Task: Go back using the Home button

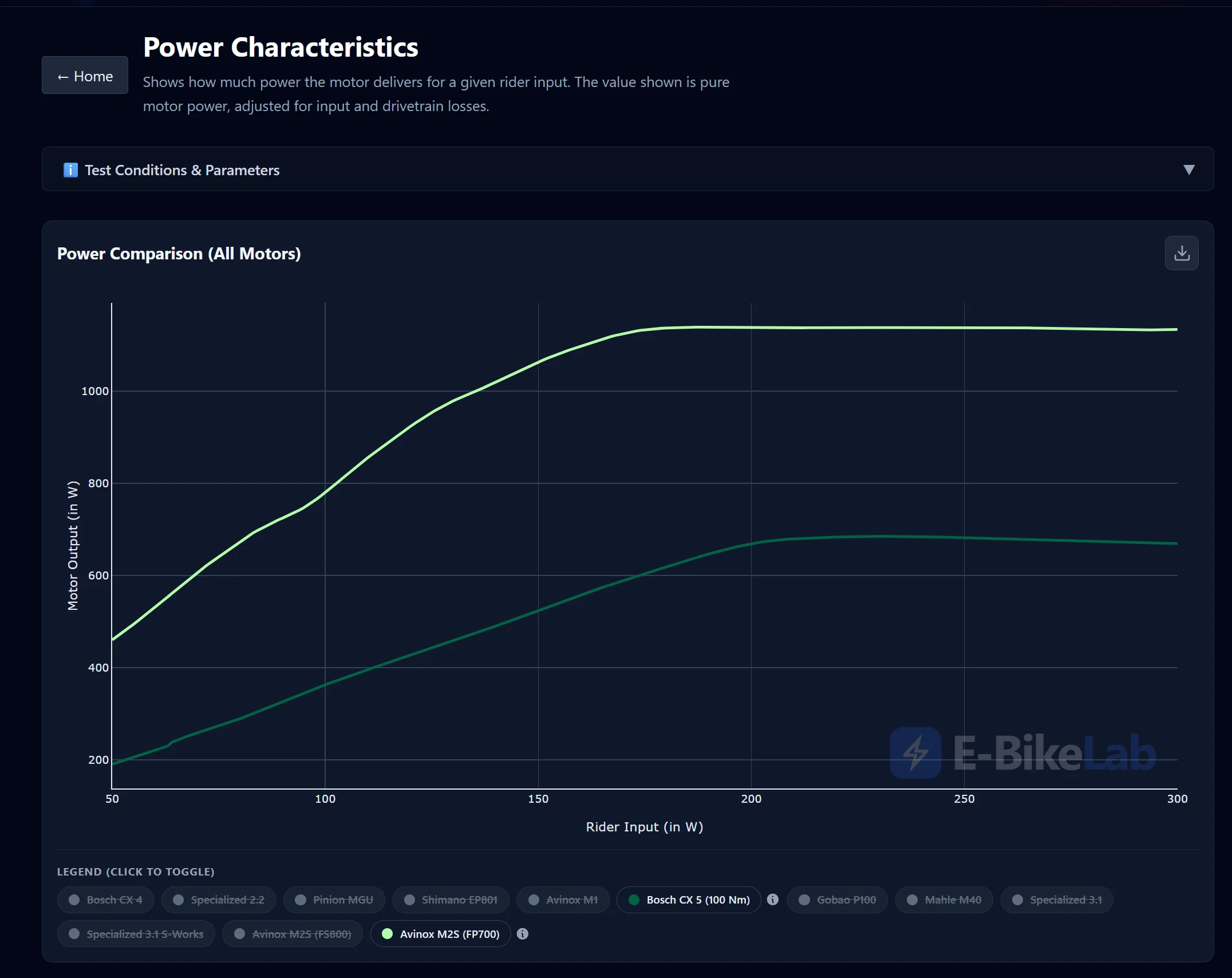Action: (85, 75)
